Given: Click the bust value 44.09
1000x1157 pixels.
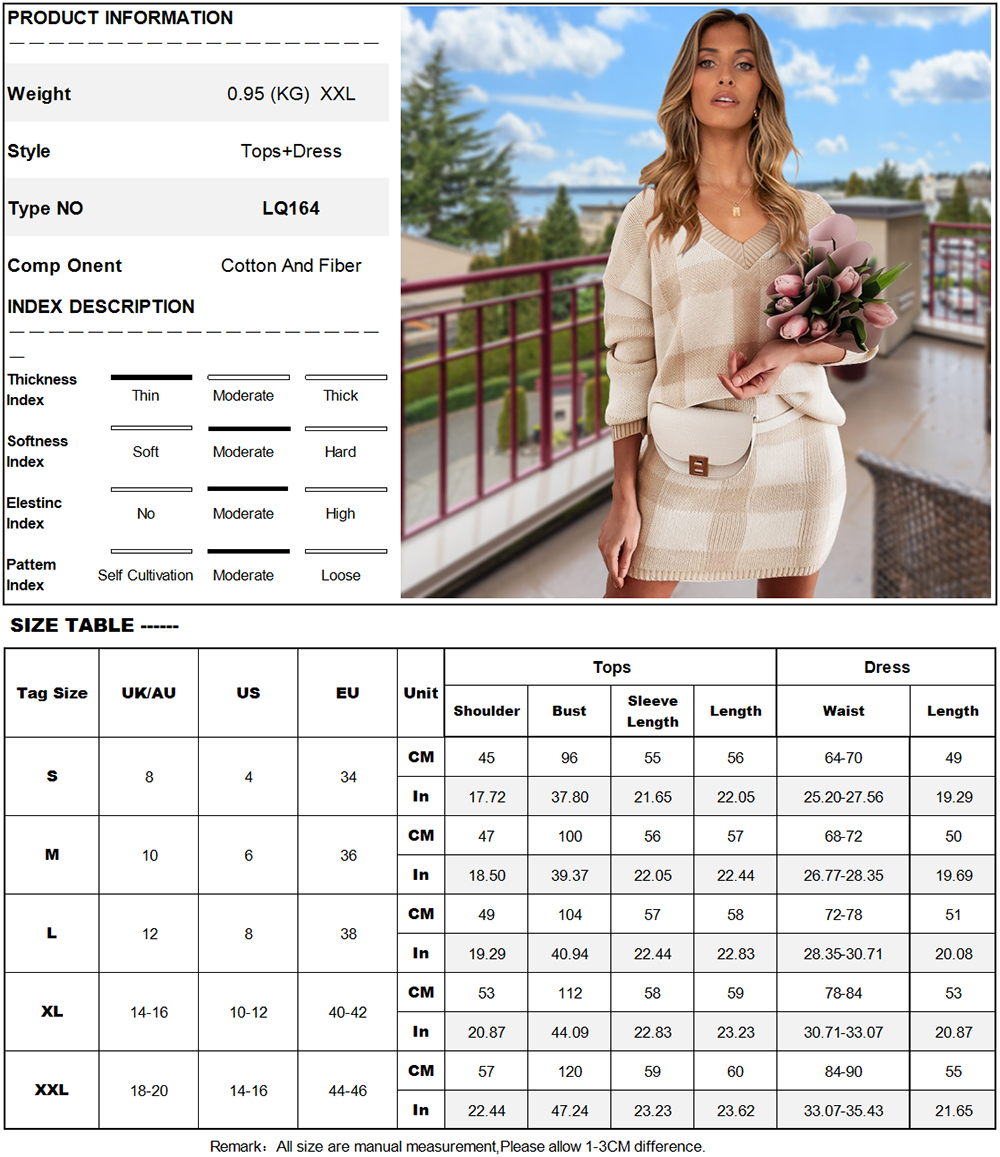Looking at the screenshot, I should [570, 1032].
